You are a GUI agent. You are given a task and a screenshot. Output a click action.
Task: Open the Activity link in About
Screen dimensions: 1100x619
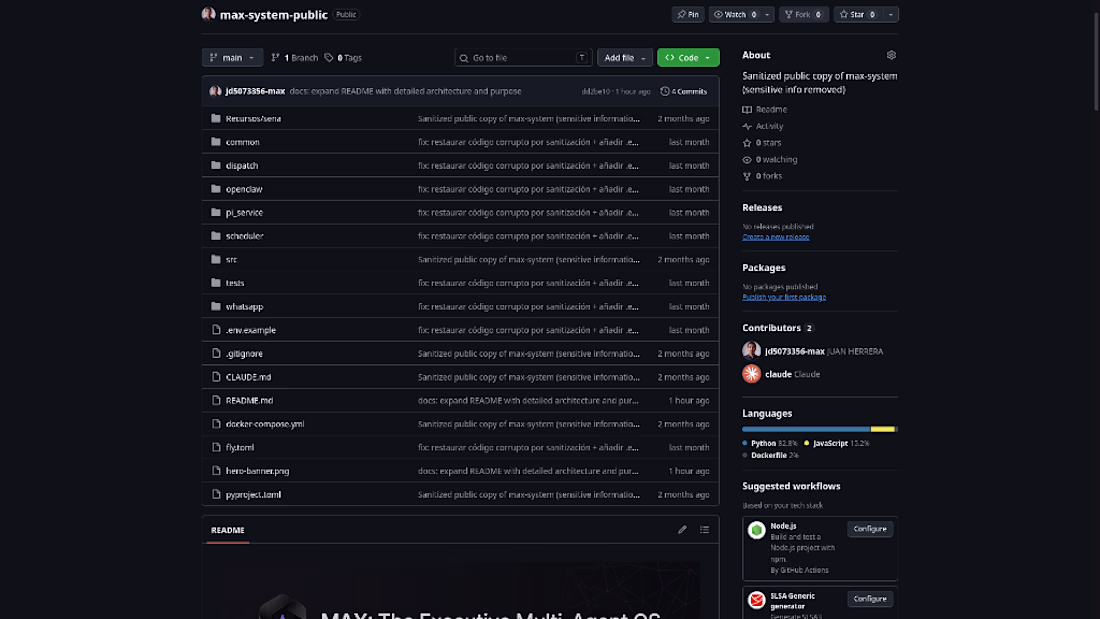point(770,126)
